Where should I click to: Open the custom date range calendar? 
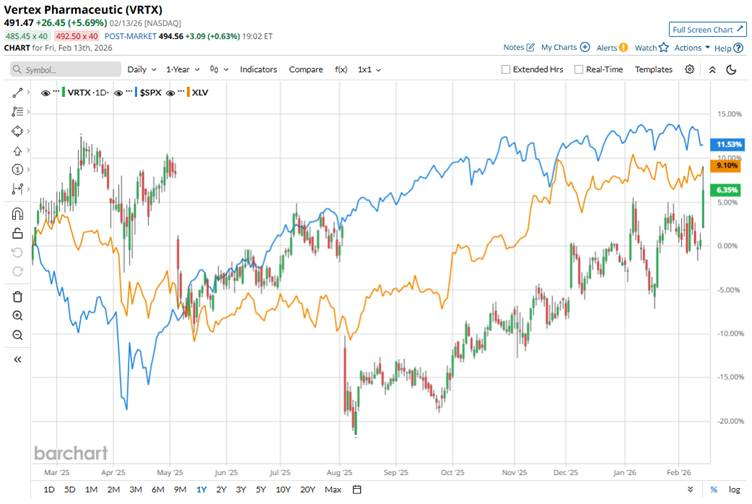[x=357, y=489]
